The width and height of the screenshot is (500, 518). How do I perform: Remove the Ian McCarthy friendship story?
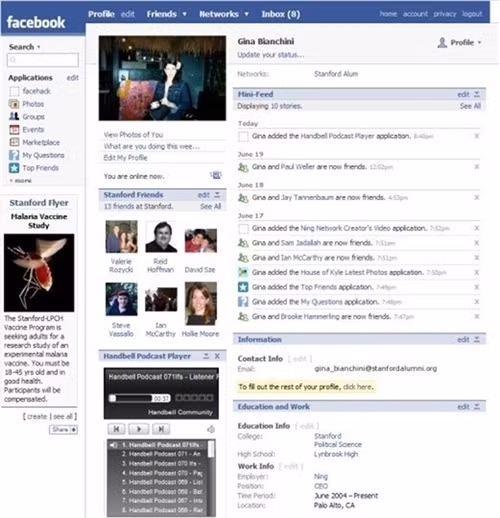click(x=477, y=258)
